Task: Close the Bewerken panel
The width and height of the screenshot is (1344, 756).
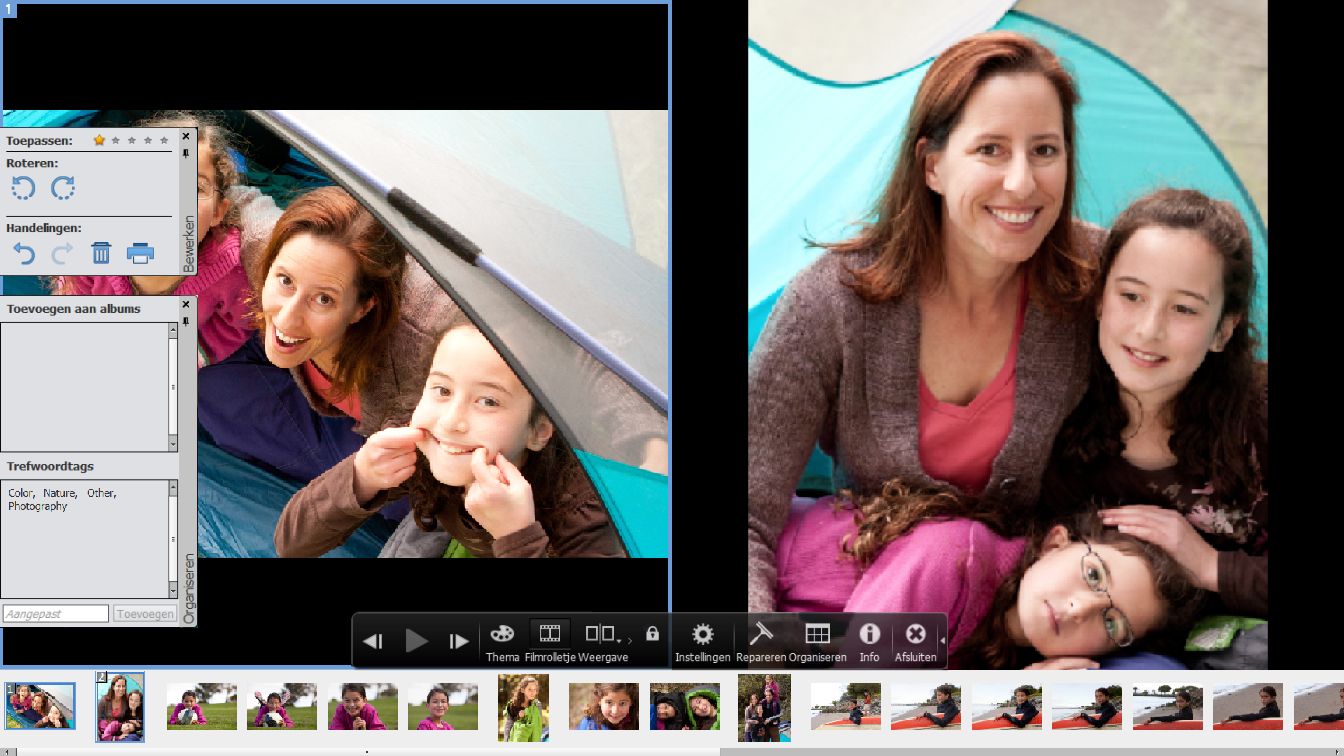Action: tap(186, 136)
